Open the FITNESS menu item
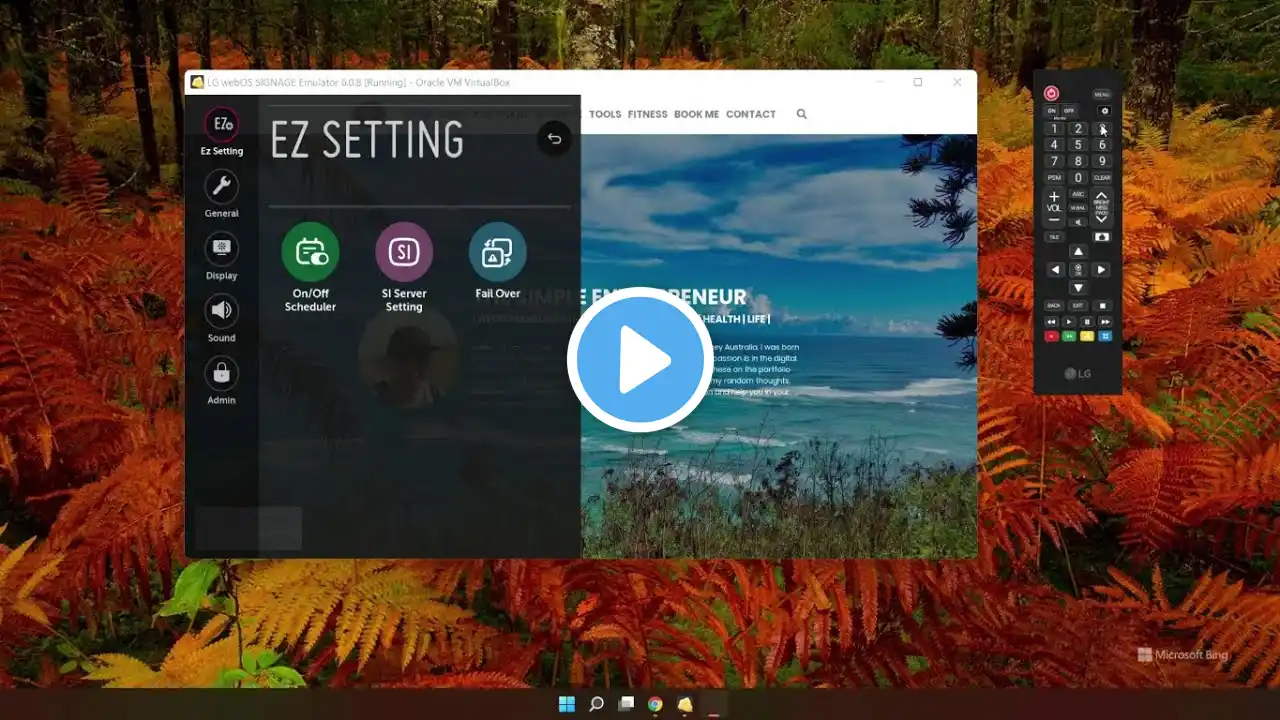 click(647, 114)
